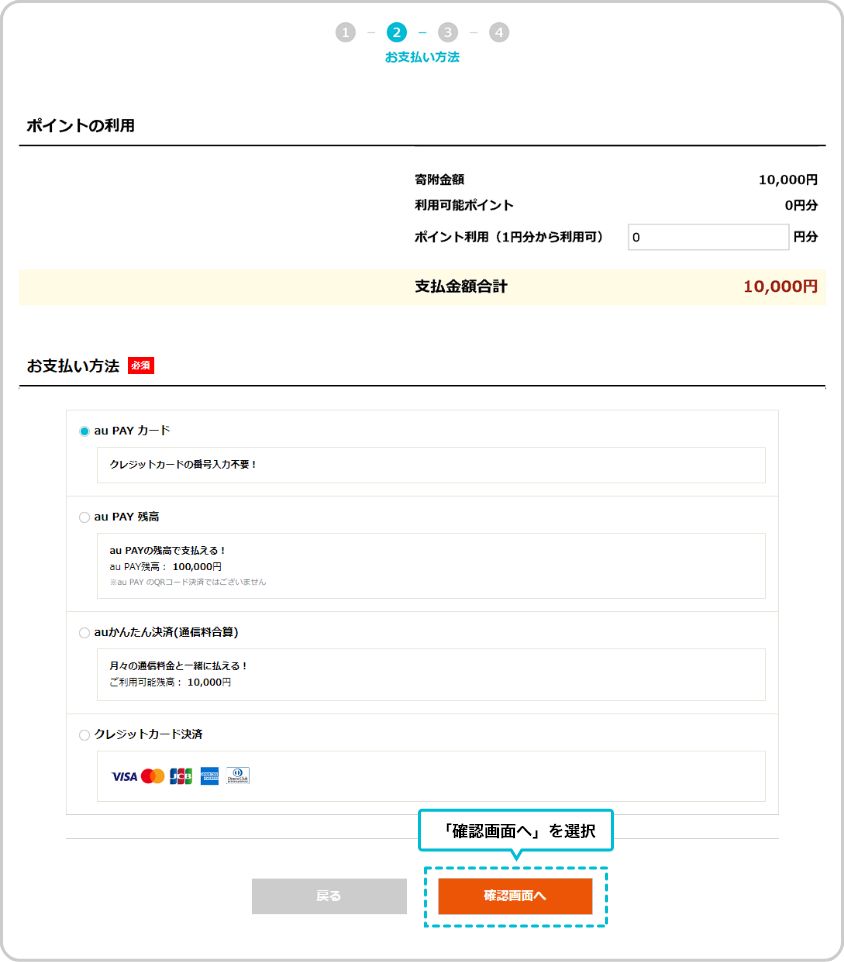The image size is (844, 962).
Task: Click the ポイント利用 input field
Action: [x=708, y=237]
